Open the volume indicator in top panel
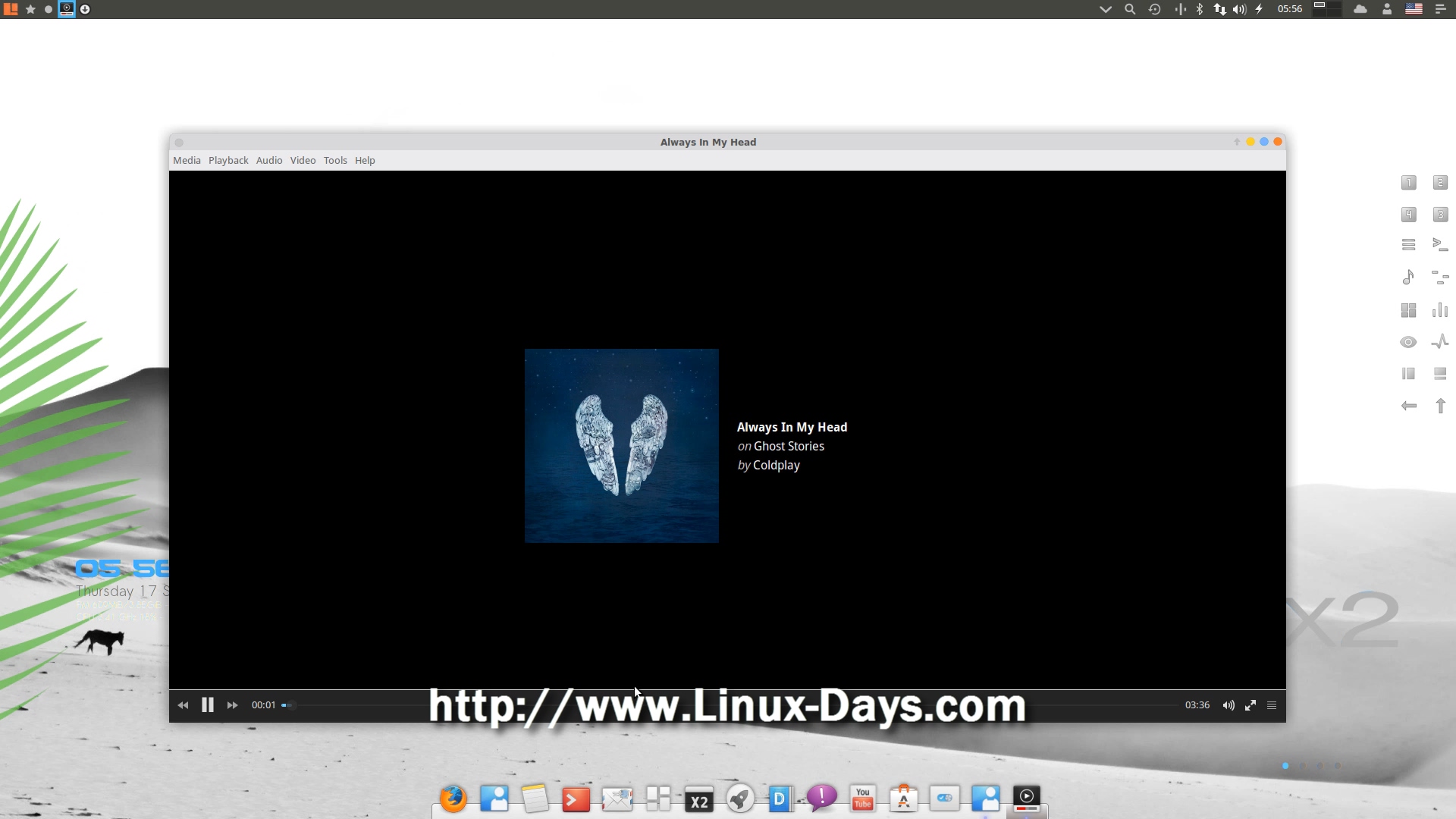1456x819 pixels. [x=1239, y=9]
